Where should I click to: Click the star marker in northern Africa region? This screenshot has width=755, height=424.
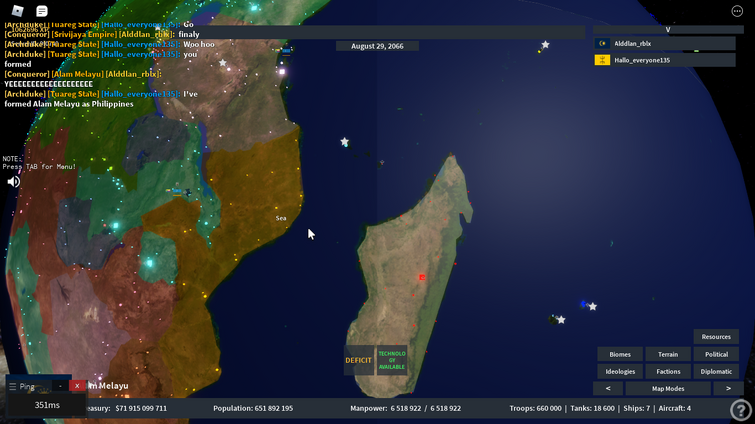(x=222, y=63)
